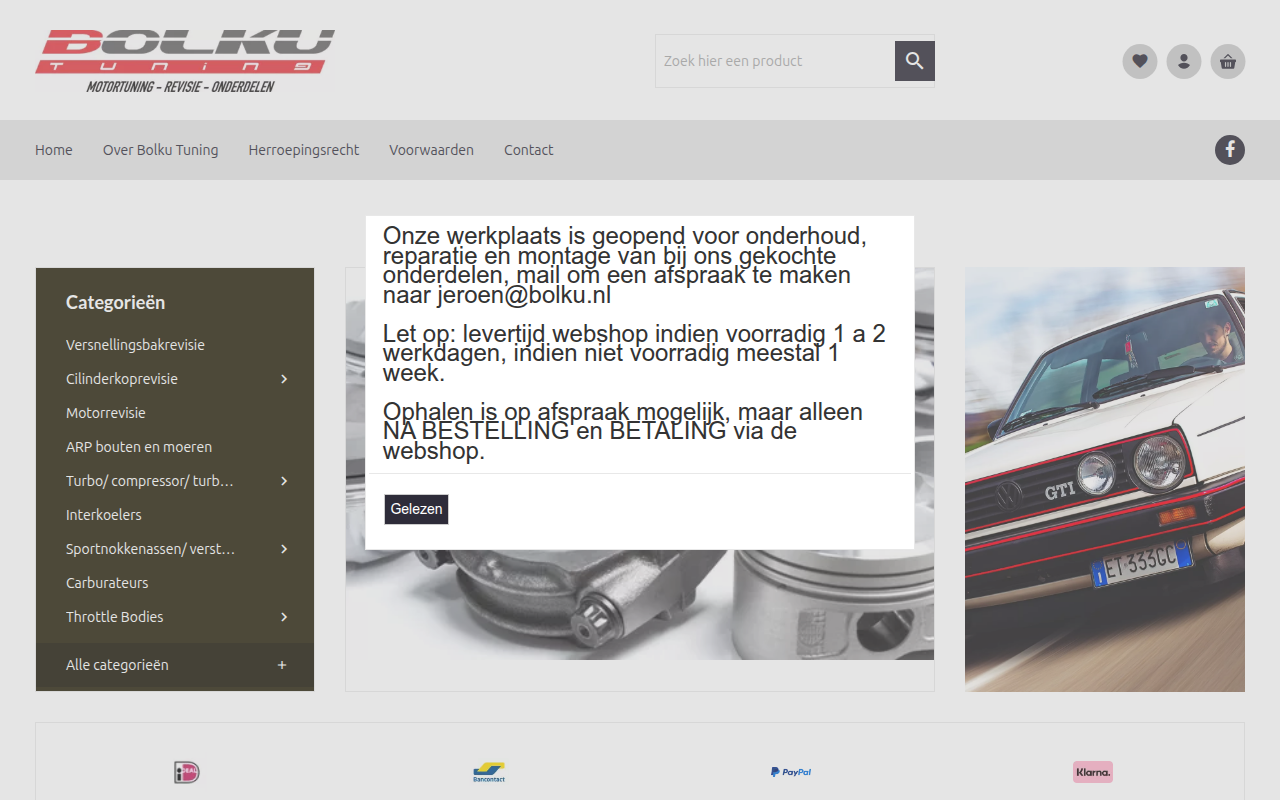
Task: Select the PayPal payment logo
Action: (791, 772)
